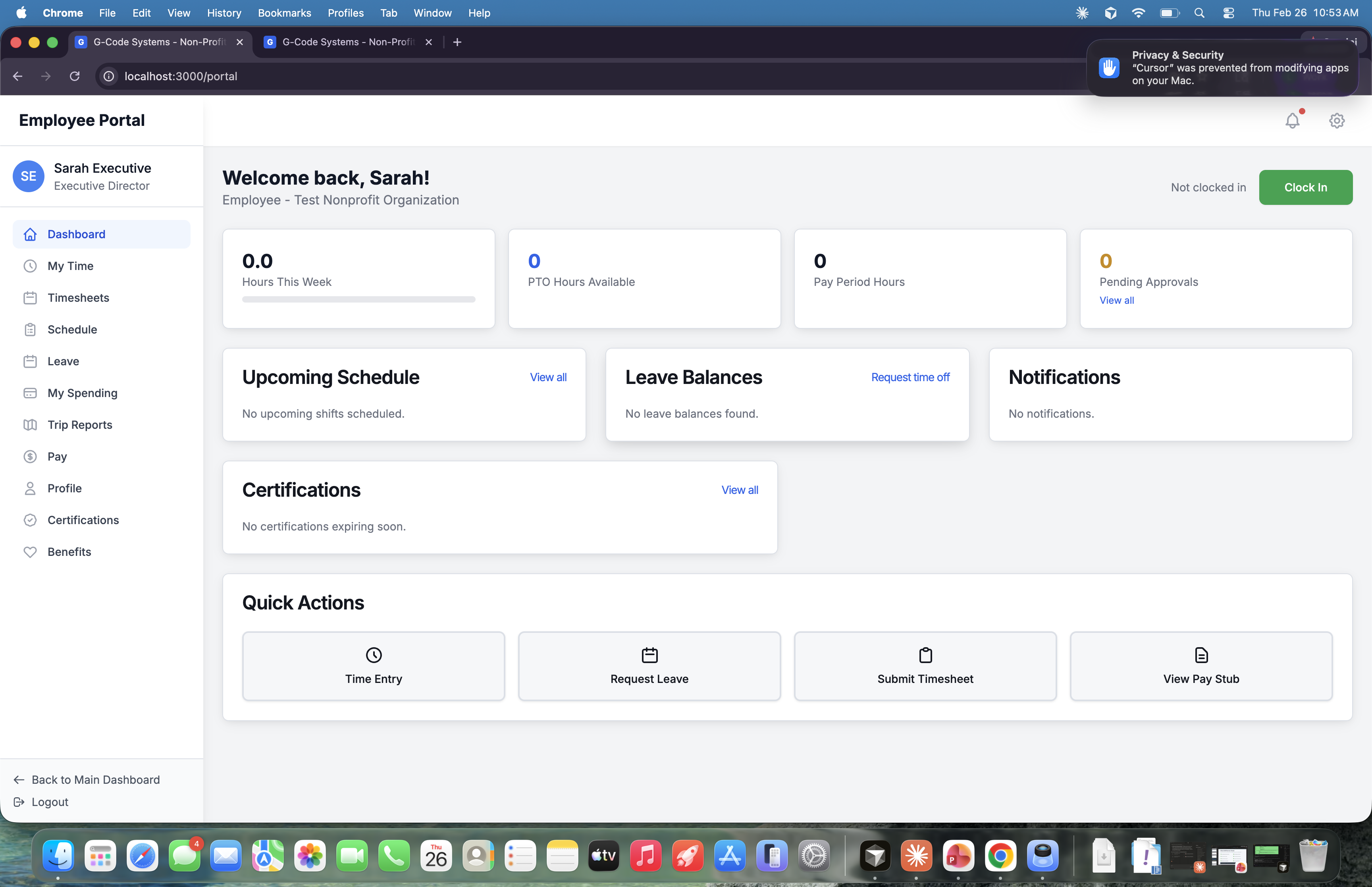Open the Profiles menu in the menu bar
Image resolution: width=1372 pixels, height=887 pixels.
tap(345, 13)
